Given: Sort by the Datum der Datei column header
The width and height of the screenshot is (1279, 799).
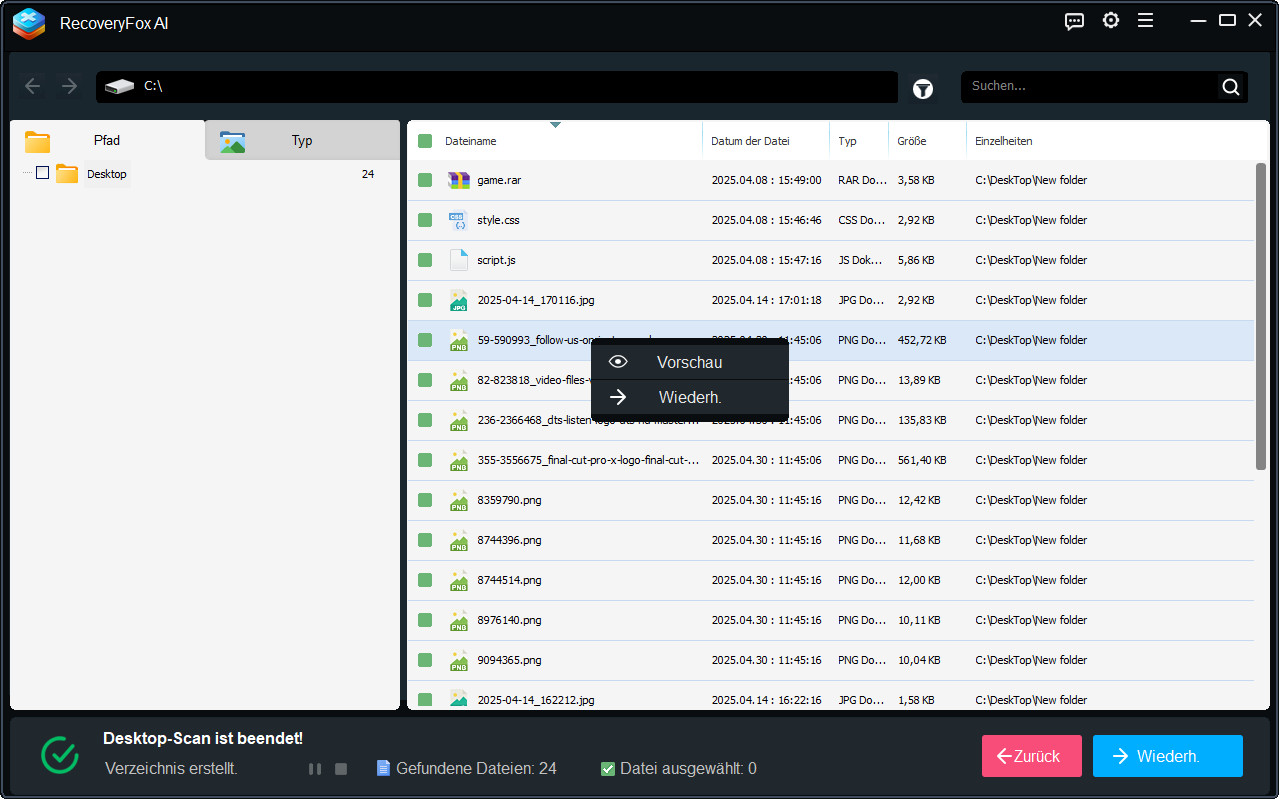Looking at the screenshot, I should [750, 141].
